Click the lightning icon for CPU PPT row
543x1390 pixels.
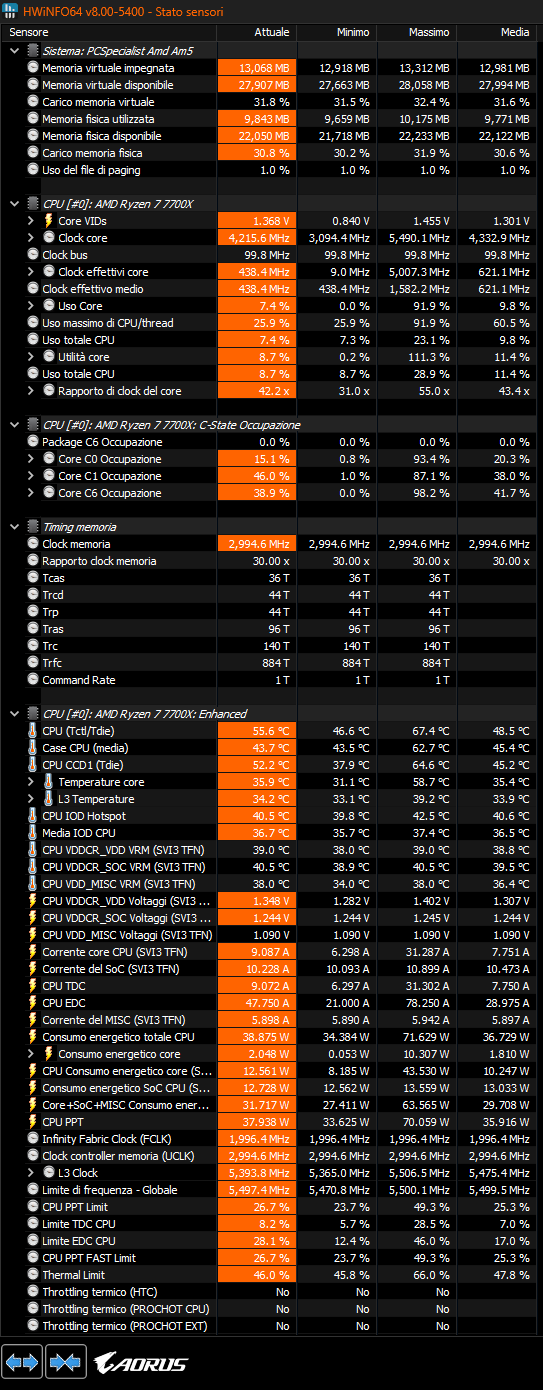tap(33, 1122)
